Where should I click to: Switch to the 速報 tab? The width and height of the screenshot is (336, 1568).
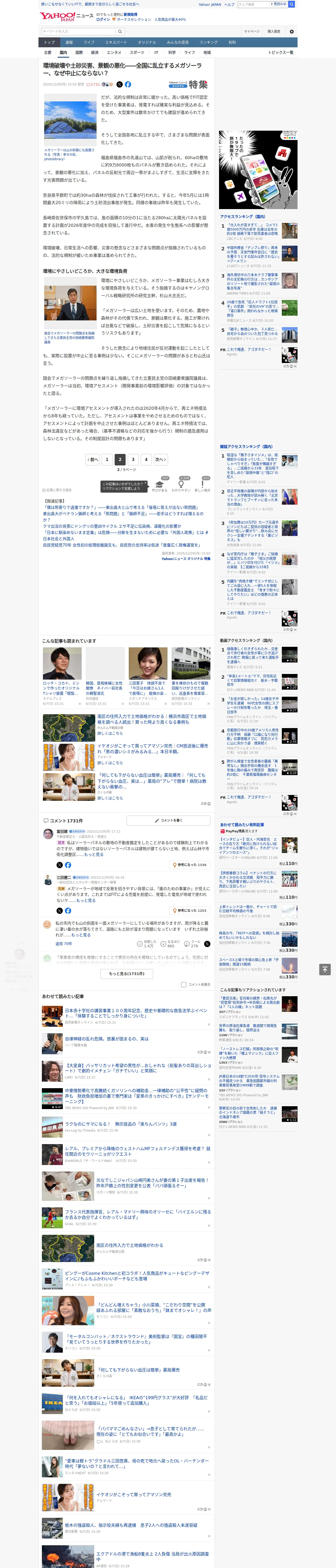pyautogui.click(x=69, y=43)
